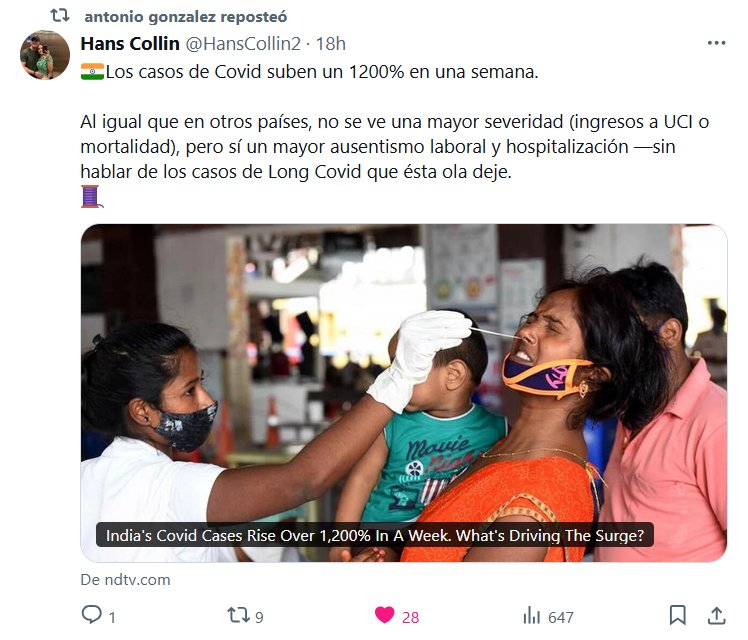Open Hans Collin's profile picture

click(45, 55)
